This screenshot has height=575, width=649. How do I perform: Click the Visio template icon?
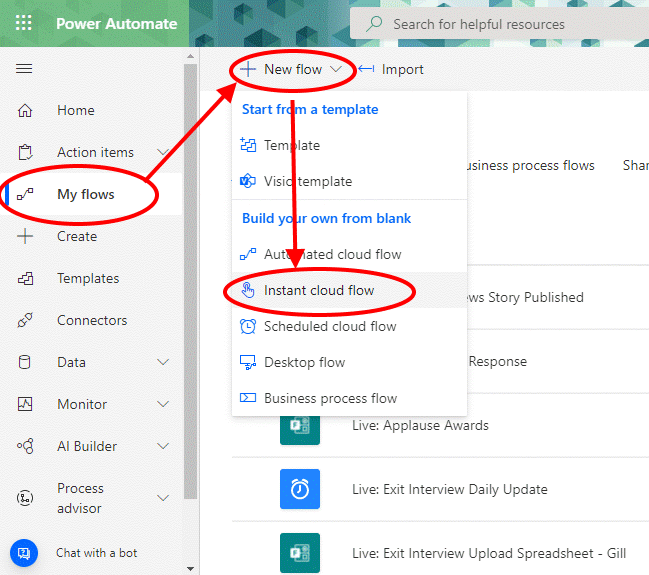point(248,181)
